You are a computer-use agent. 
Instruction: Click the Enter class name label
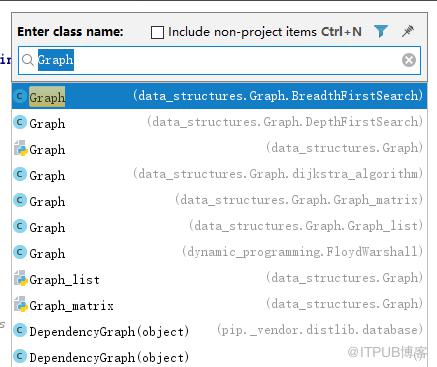pyautogui.click(x=70, y=32)
